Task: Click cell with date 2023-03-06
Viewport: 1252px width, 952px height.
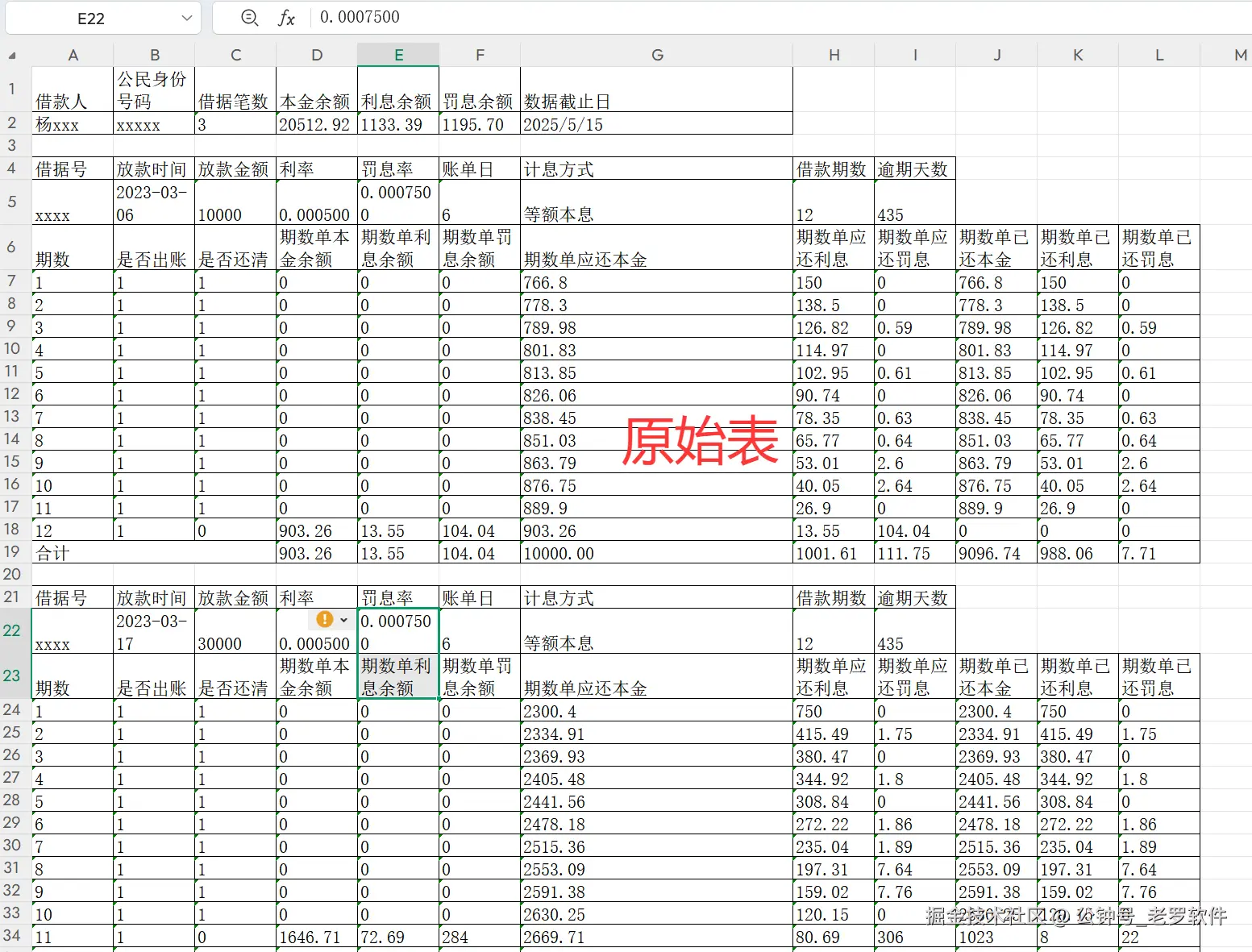Action: click(x=154, y=202)
